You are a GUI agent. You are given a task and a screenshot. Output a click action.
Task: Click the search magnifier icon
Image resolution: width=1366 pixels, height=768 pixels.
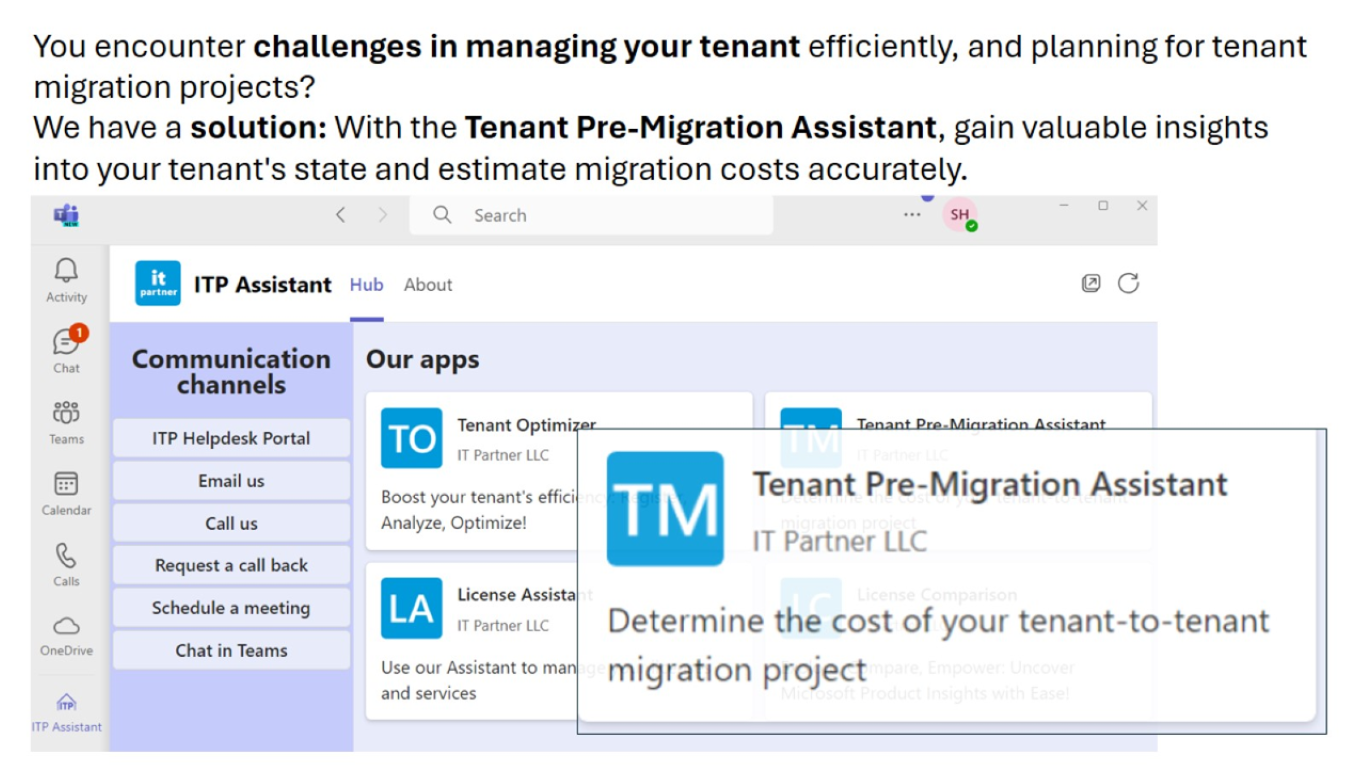(x=442, y=214)
